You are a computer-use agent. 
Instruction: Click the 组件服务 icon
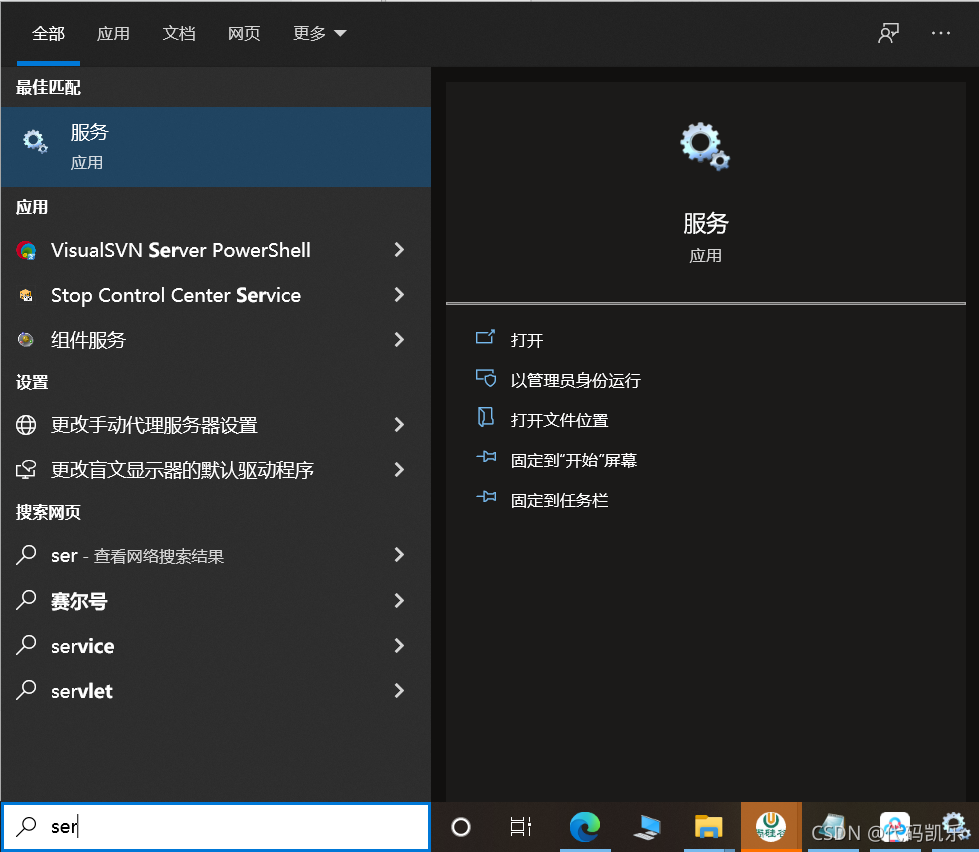pos(26,340)
